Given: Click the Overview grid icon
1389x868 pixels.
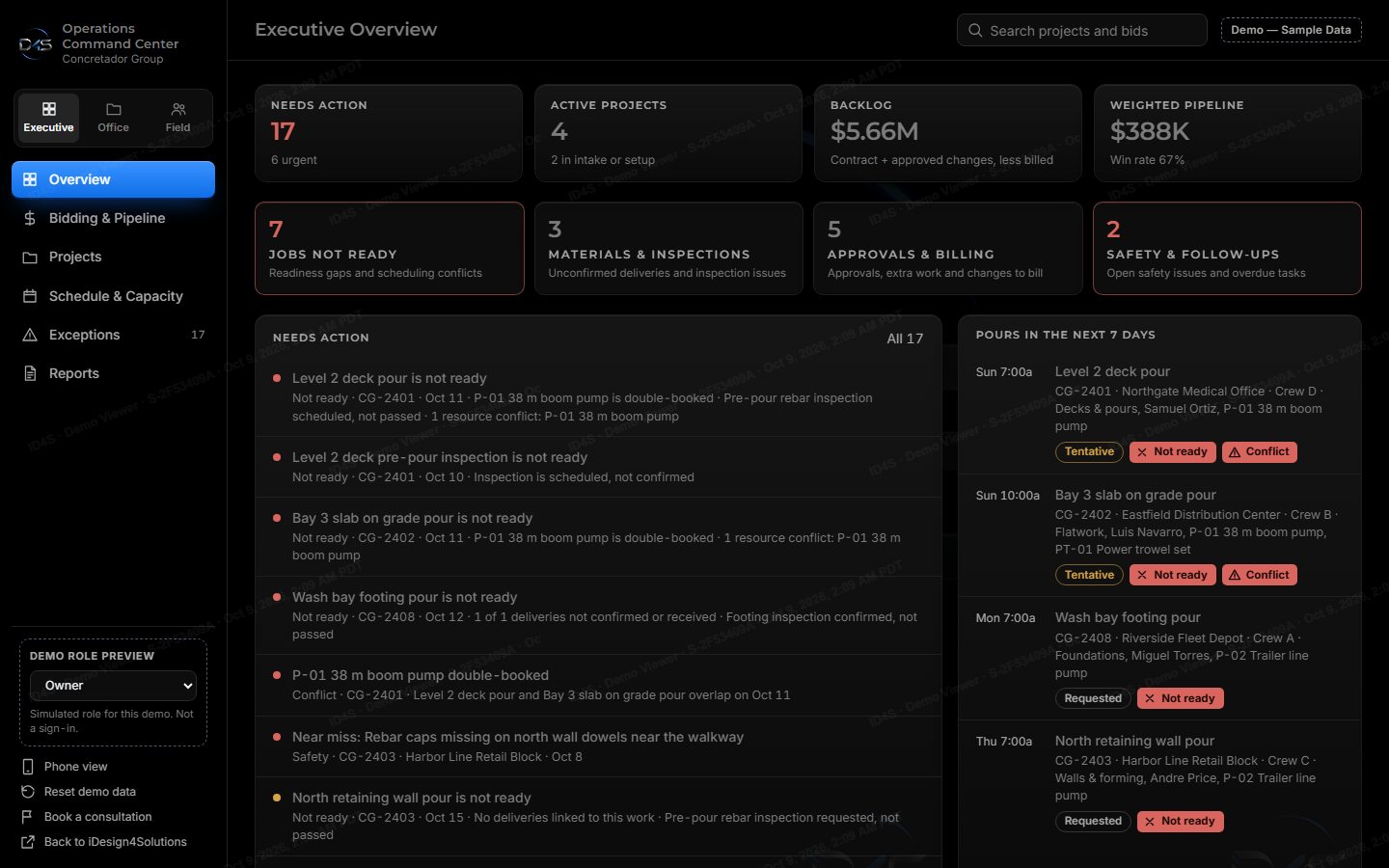Looking at the screenshot, I should pos(30,179).
